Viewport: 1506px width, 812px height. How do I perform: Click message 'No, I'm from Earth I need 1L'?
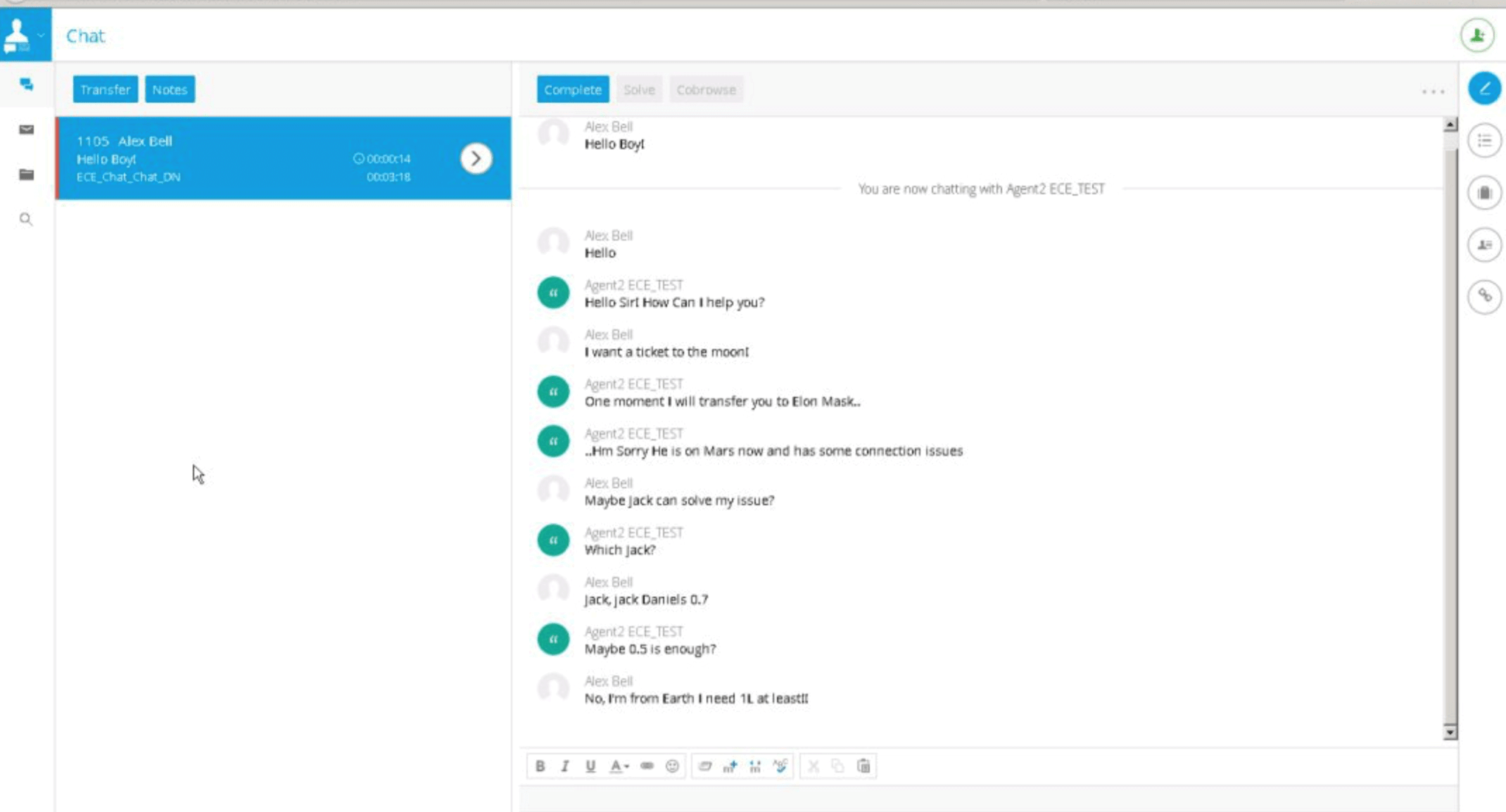tap(696, 699)
